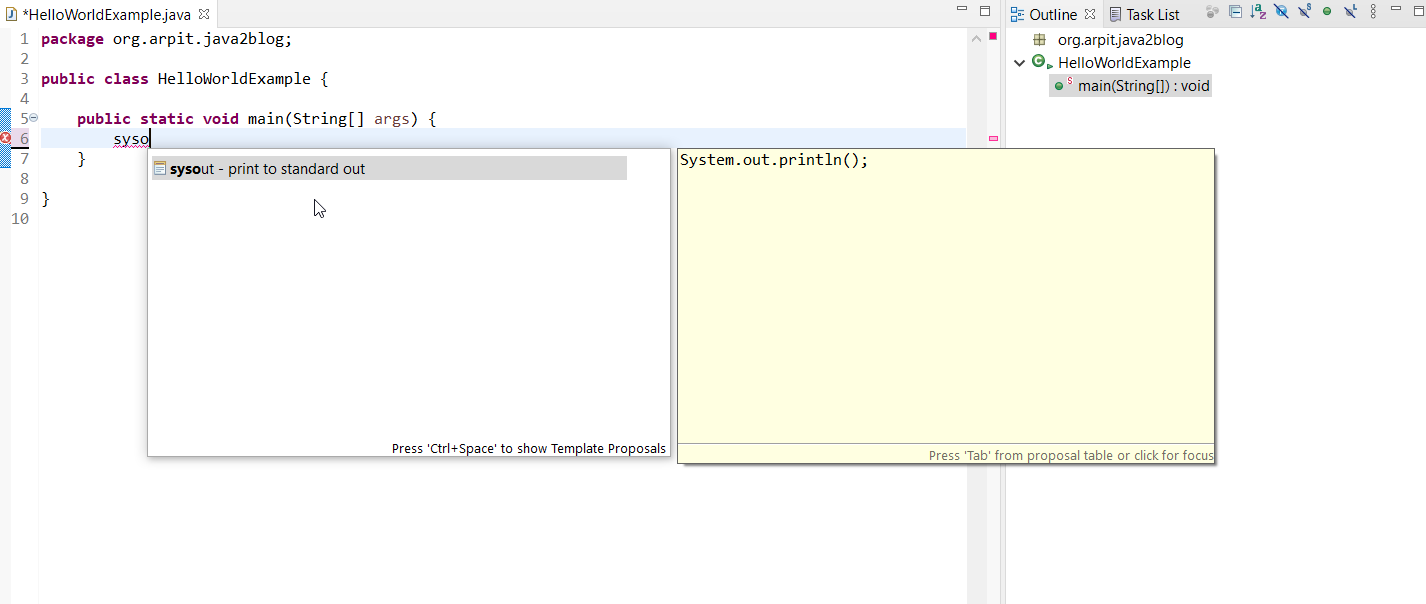1426x604 pixels.
Task: Click the Focus on Active Task icon
Action: (x=1212, y=12)
